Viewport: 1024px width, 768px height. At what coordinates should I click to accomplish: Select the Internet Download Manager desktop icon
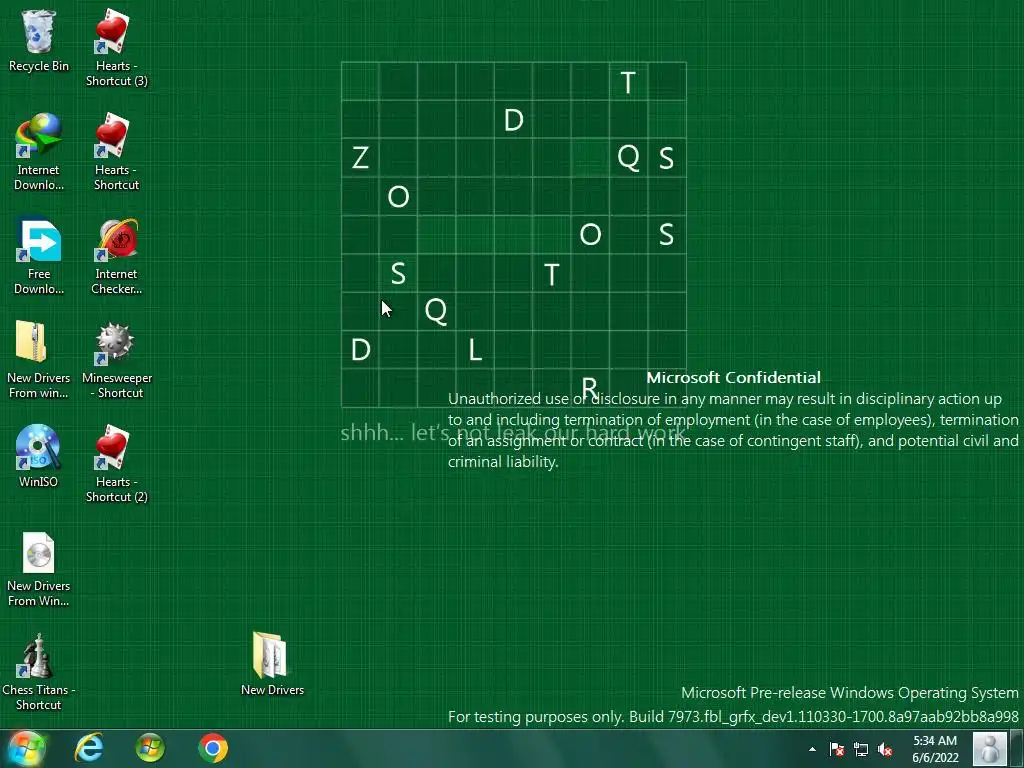click(x=39, y=152)
